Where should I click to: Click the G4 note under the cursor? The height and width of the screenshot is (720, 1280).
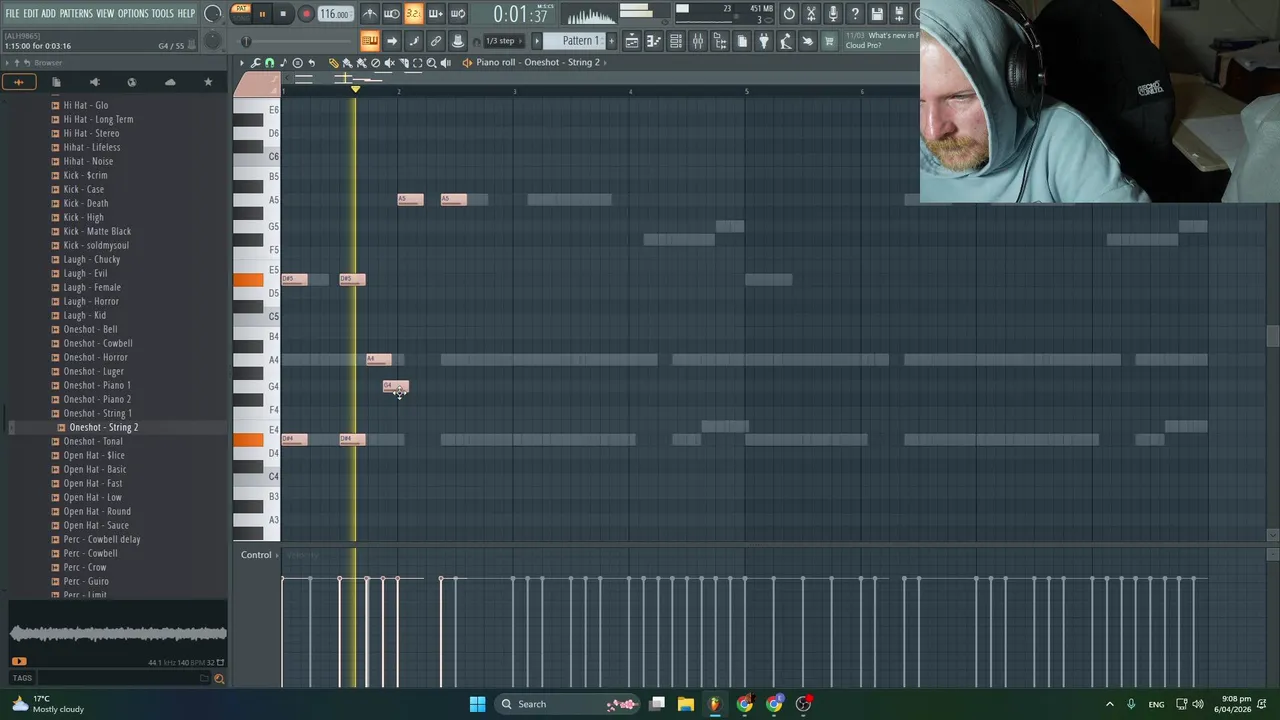pyautogui.click(x=396, y=387)
